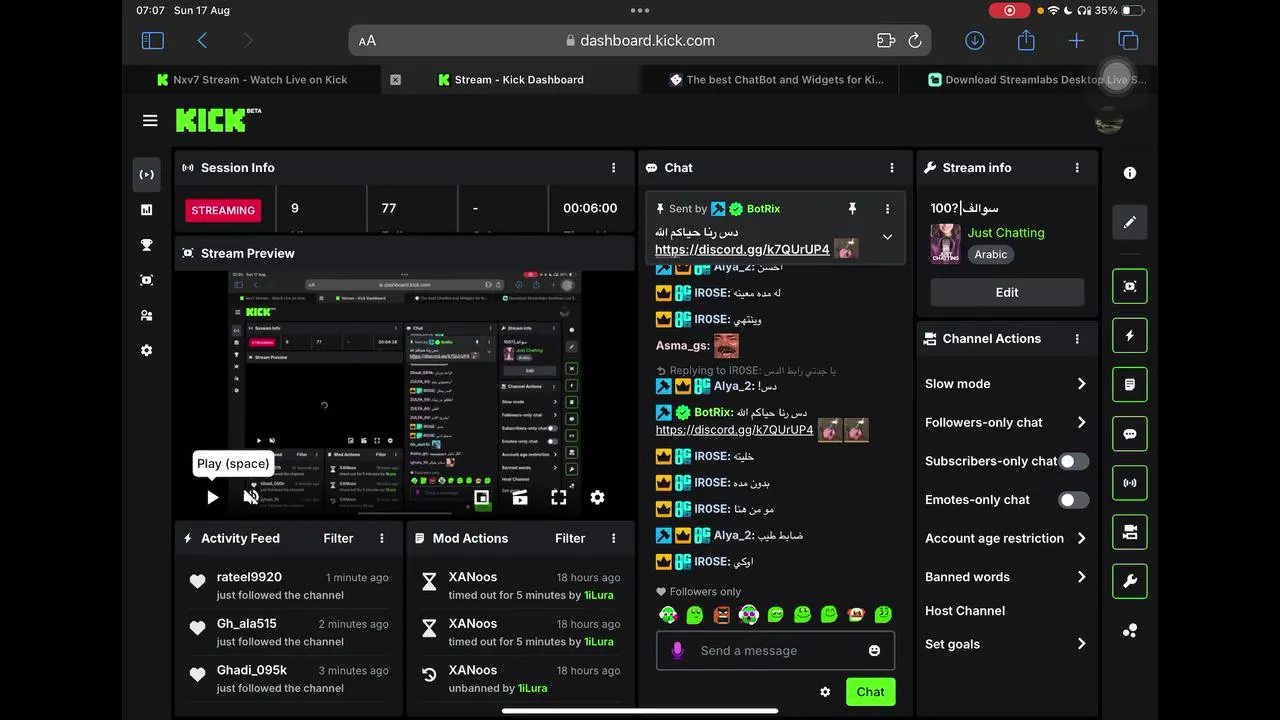This screenshot has height=720, width=1280.
Task: Open the trophy icon in the left sidebar
Action: 147,245
